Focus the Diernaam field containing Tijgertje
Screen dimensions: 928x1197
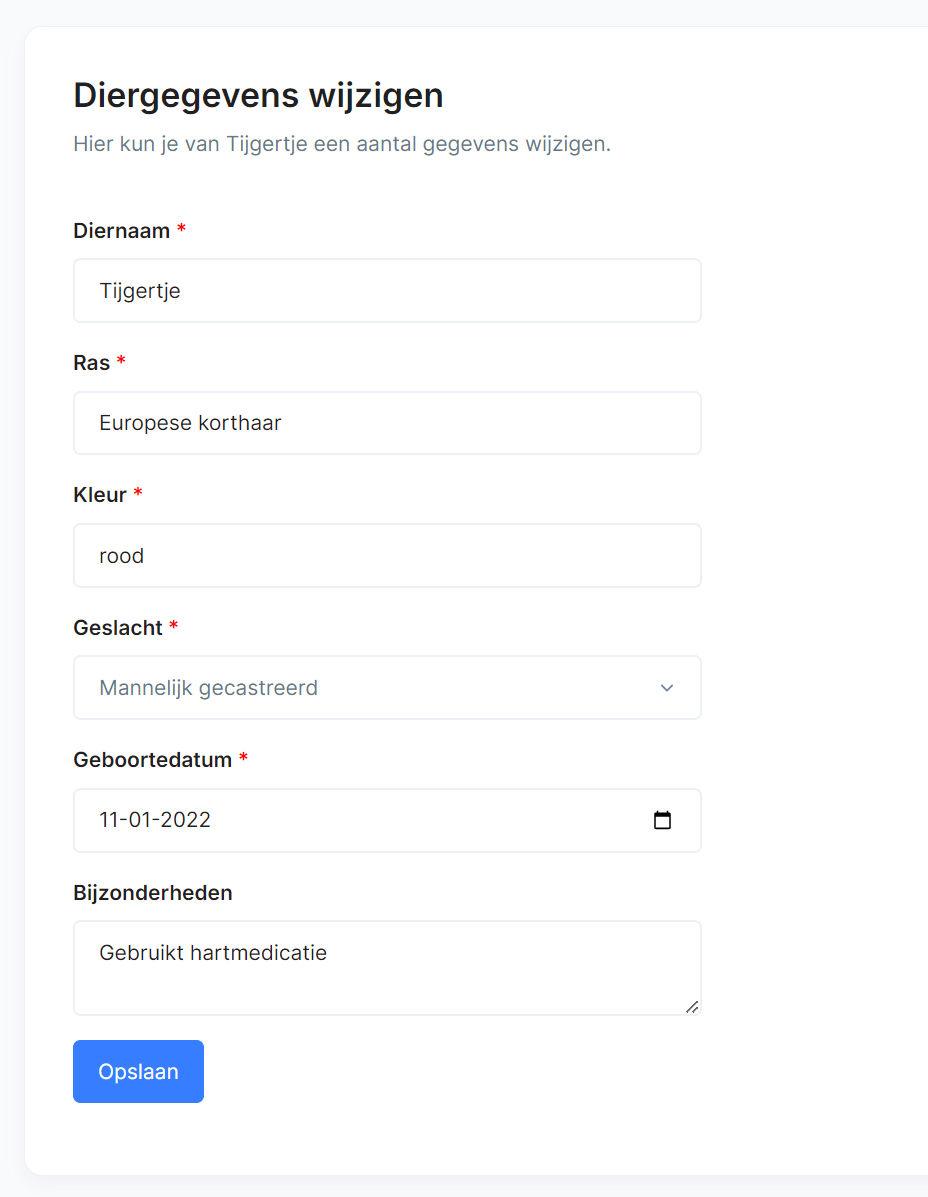tap(387, 291)
